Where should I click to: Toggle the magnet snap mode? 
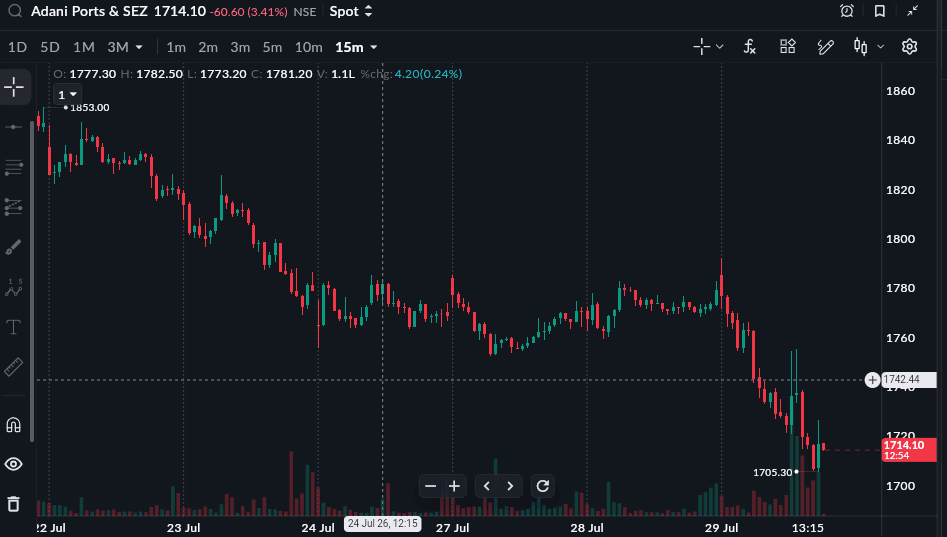point(13,425)
